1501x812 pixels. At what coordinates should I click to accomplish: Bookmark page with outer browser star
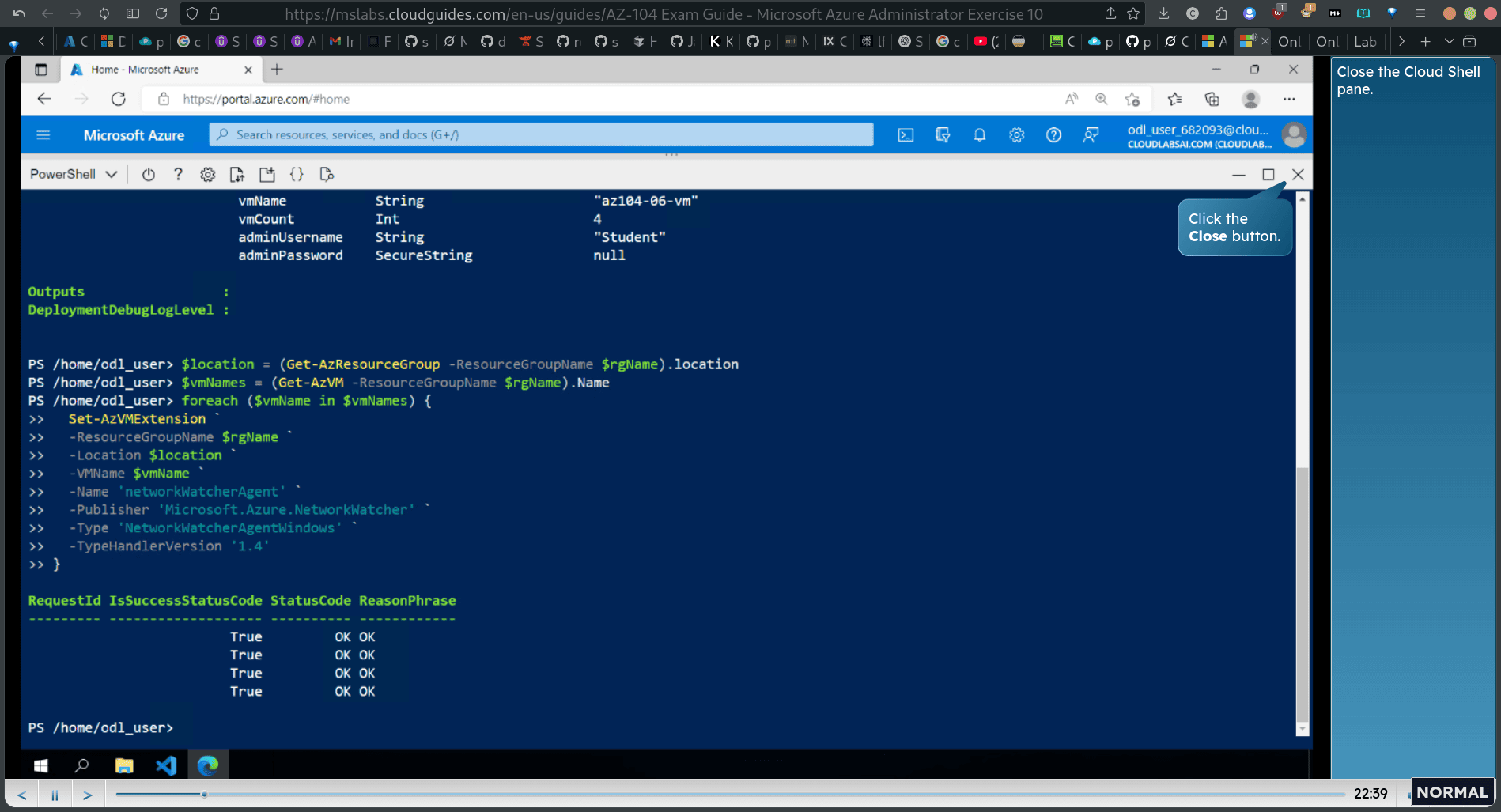click(1133, 13)
